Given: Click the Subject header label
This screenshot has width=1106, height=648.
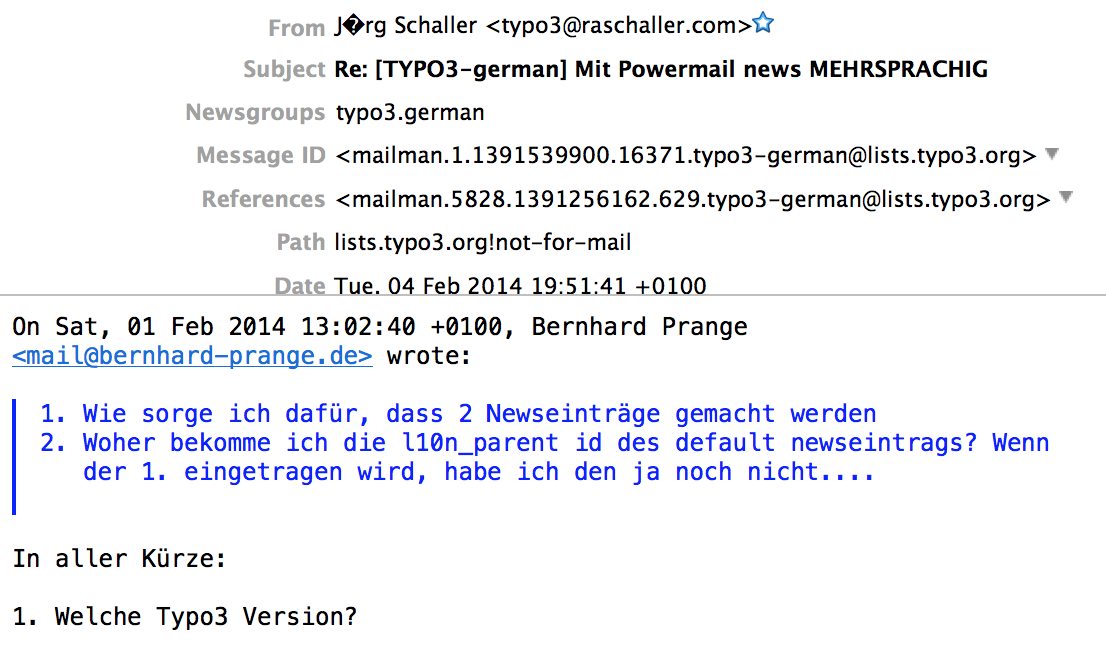Looking at the screenshot, I should point(284,69).
